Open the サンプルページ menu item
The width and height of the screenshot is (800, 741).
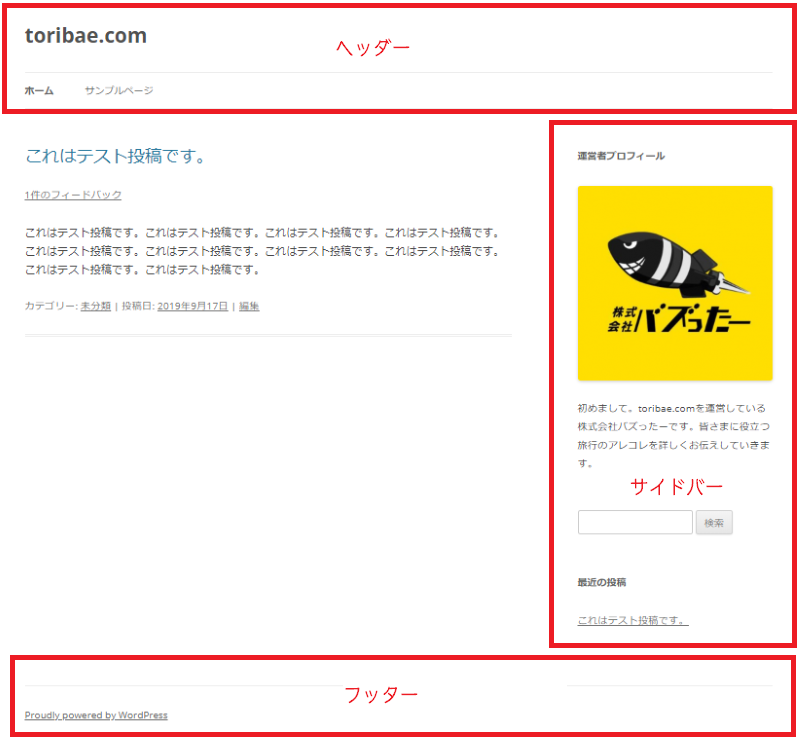[117, 90]
